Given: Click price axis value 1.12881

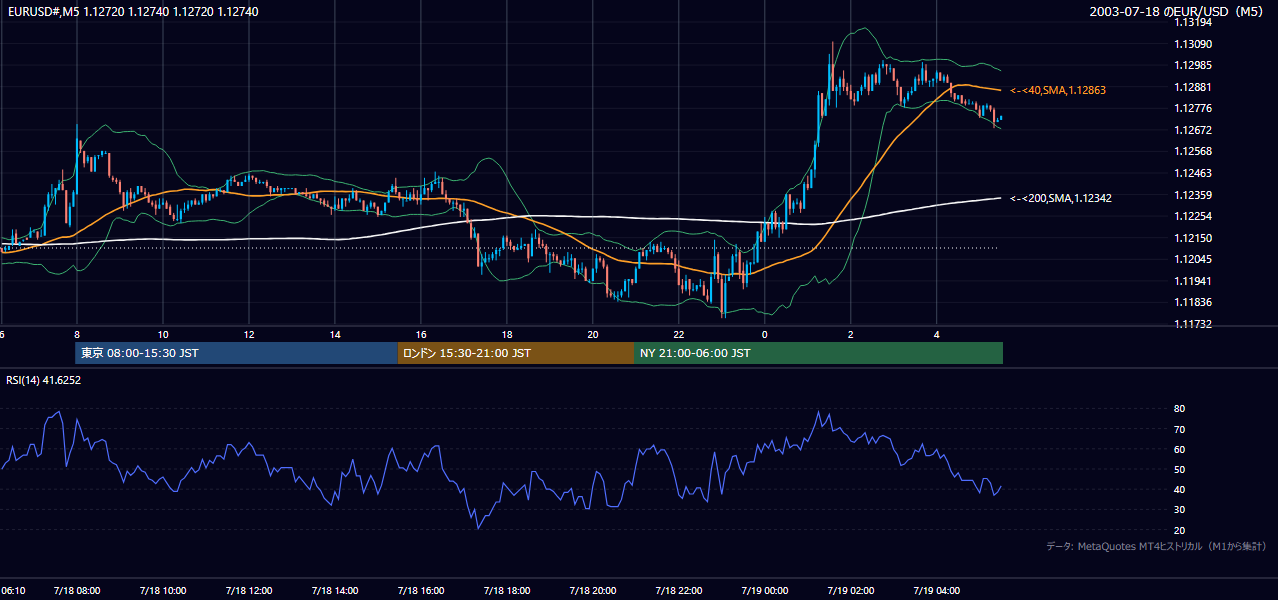Looking at the screenshot, I should pos(1192,87).
